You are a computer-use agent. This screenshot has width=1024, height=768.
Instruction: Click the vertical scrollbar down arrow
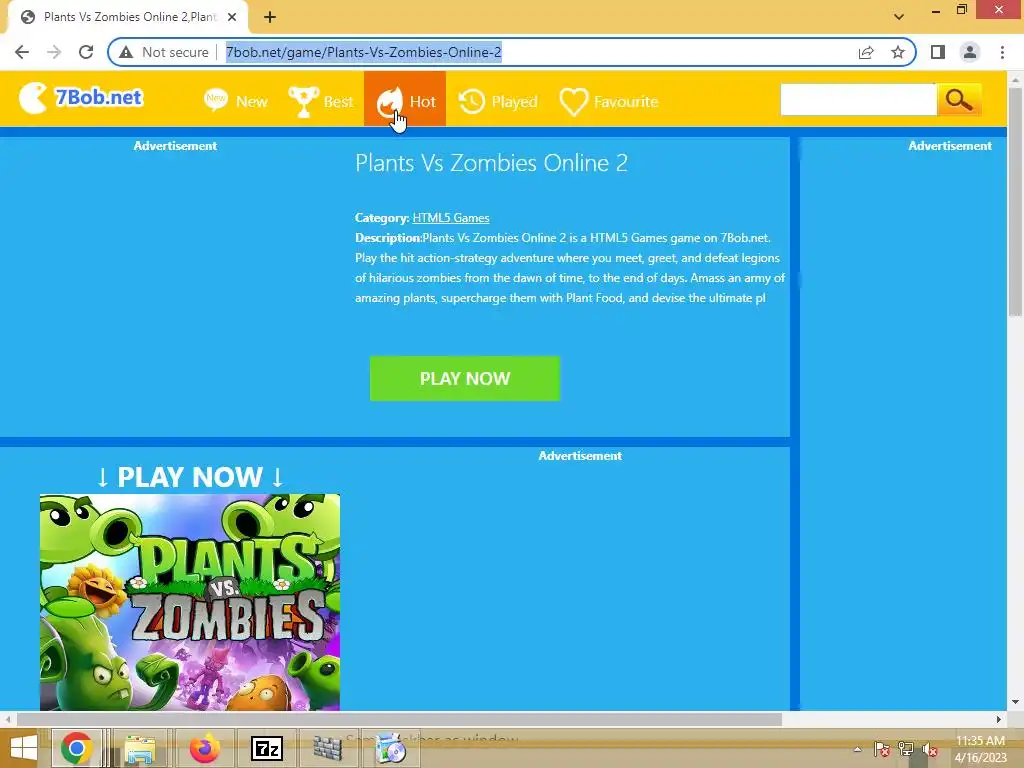pos(1015,702)
